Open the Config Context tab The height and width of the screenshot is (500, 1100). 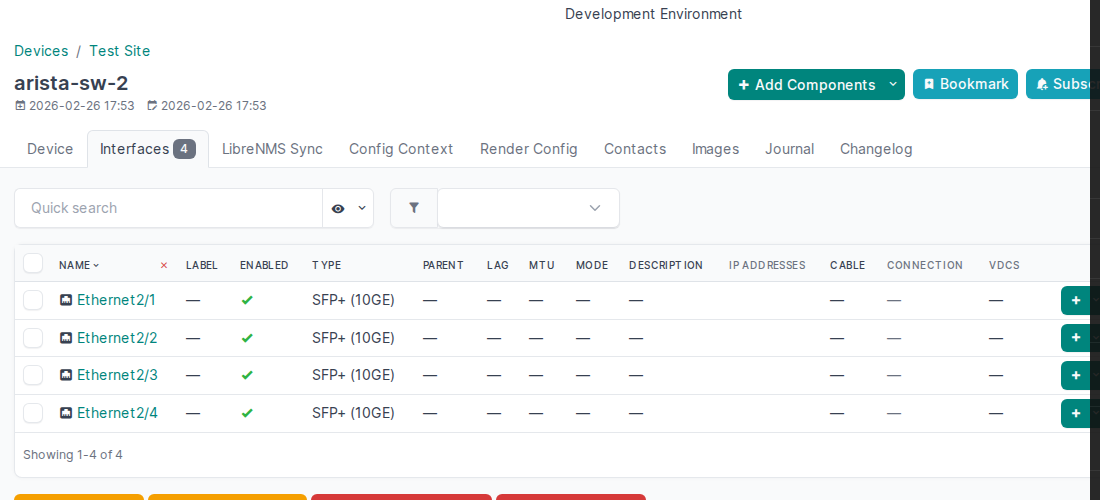click(x=401, y=149)
